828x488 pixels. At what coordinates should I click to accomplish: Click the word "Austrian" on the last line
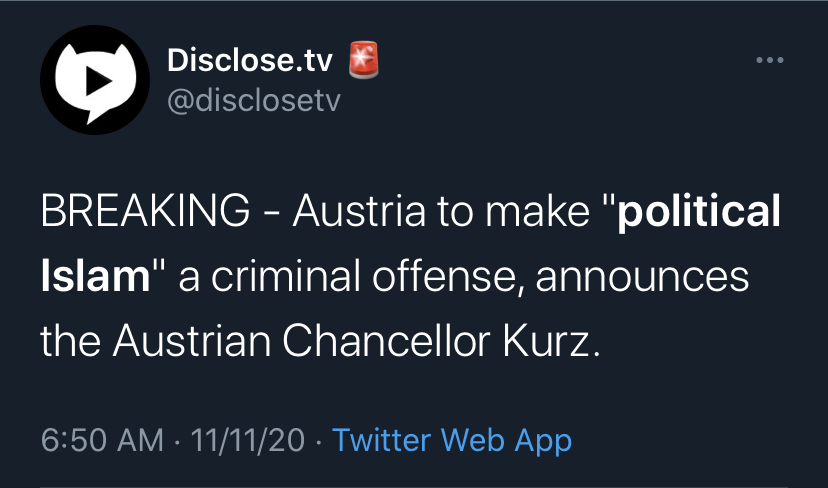coord(187,342)
